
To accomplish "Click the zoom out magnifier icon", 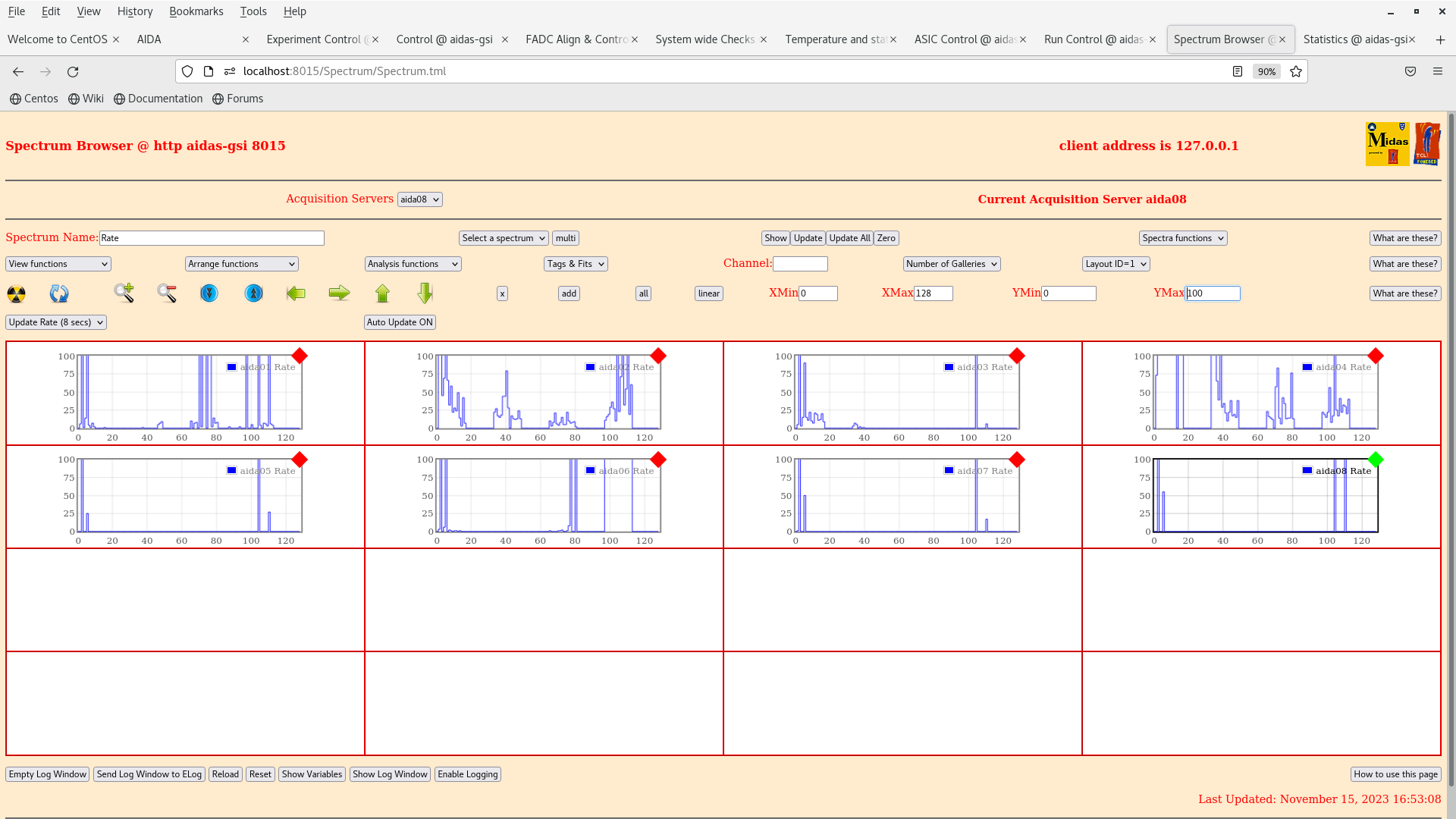I will pos(167,293).
